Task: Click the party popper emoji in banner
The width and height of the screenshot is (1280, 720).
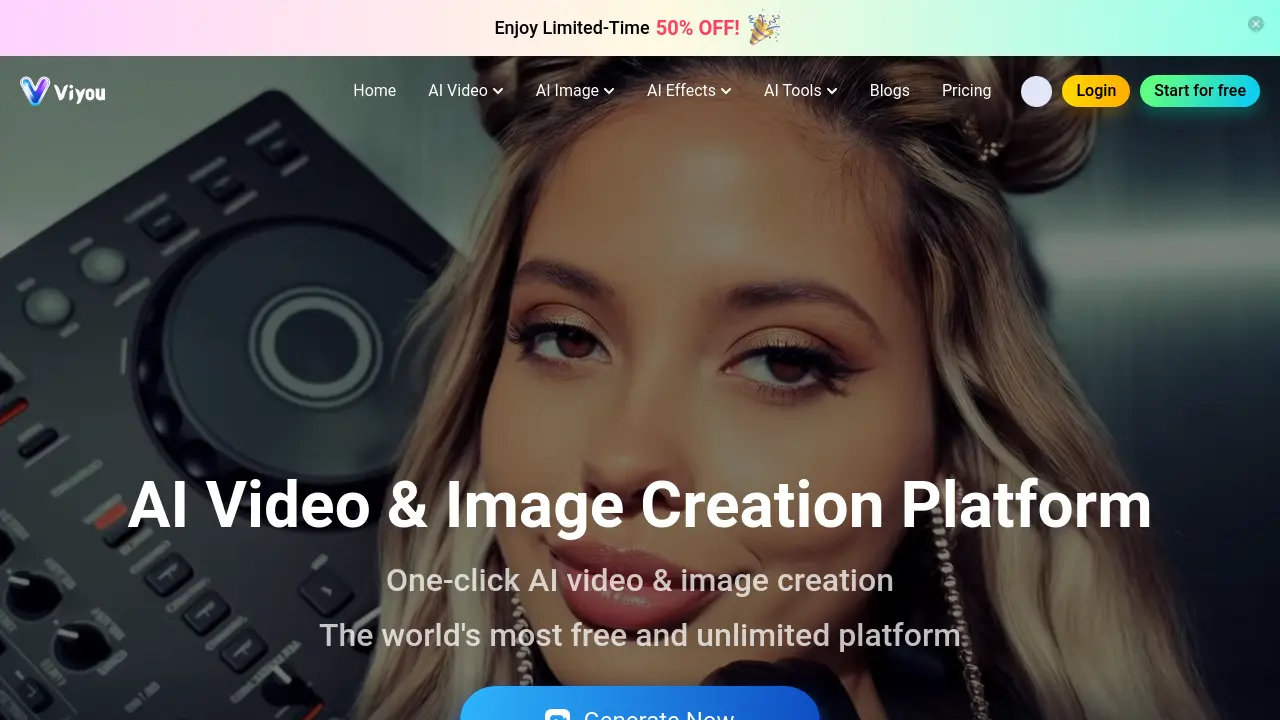Action: [x=765, y=28]
